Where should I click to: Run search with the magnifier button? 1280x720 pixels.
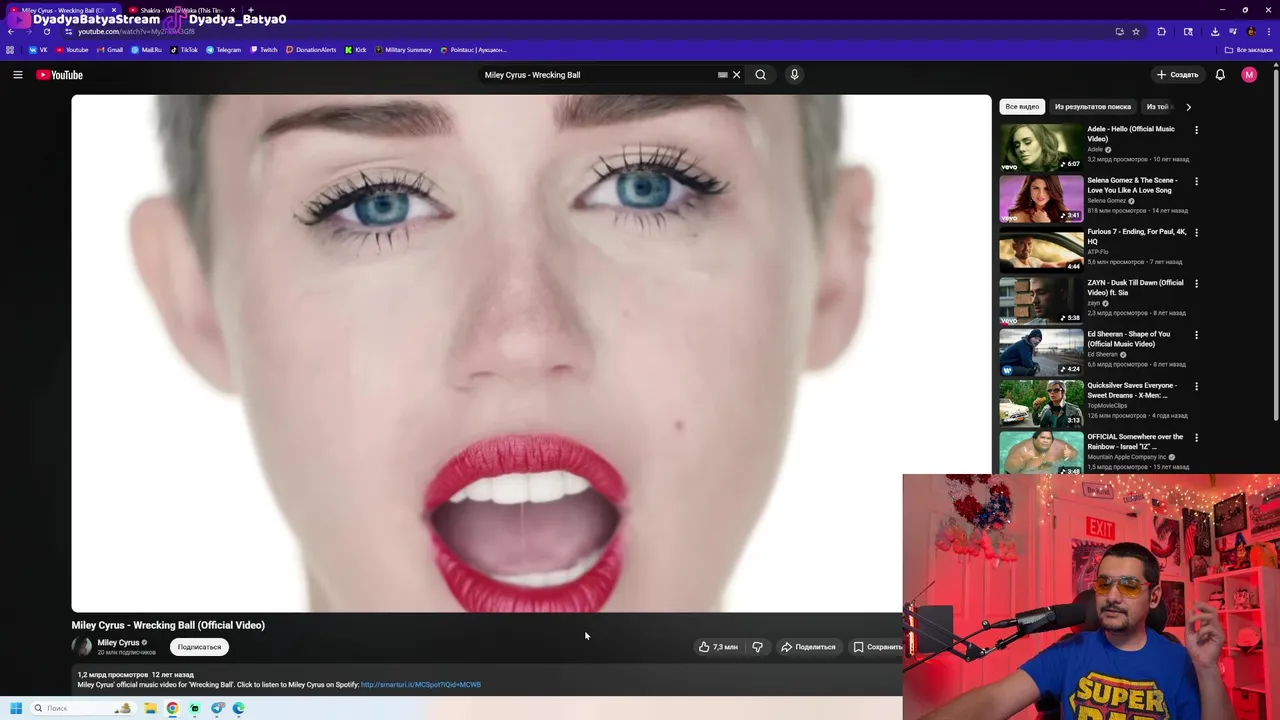point(761,75)
